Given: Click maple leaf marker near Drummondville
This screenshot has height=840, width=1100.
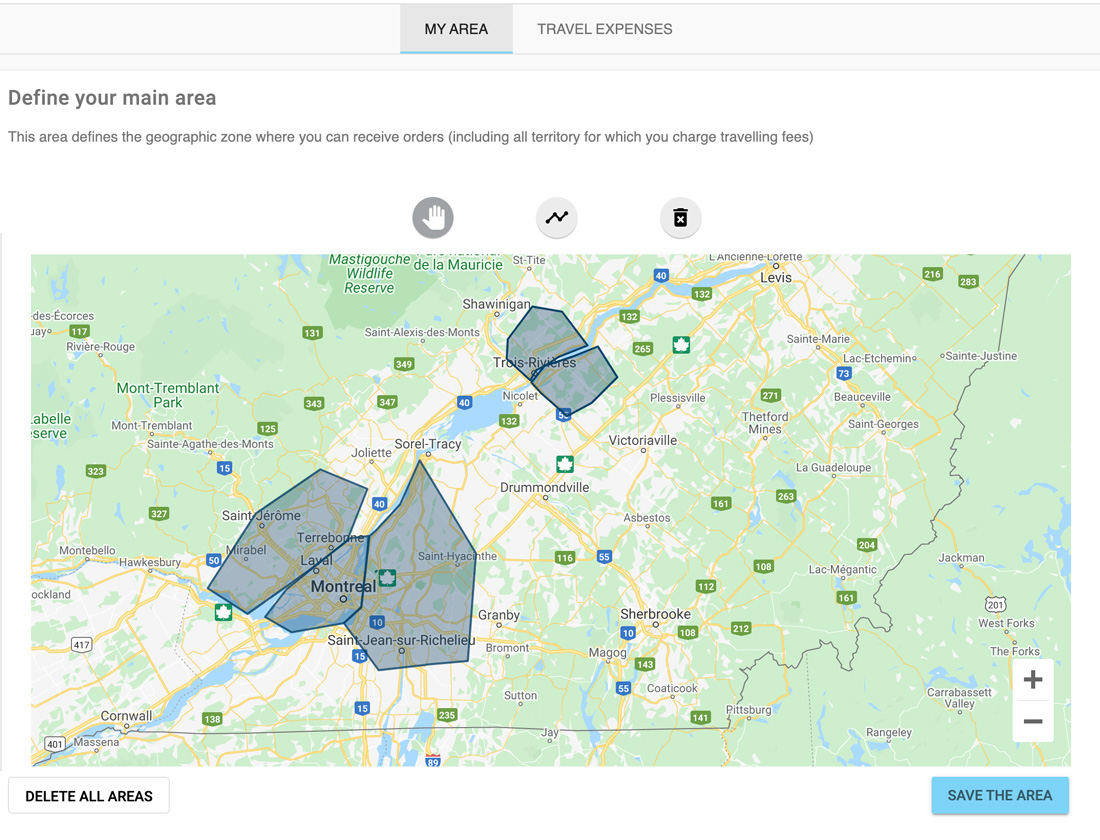Looking at the screenshot, I should [565, 464].
